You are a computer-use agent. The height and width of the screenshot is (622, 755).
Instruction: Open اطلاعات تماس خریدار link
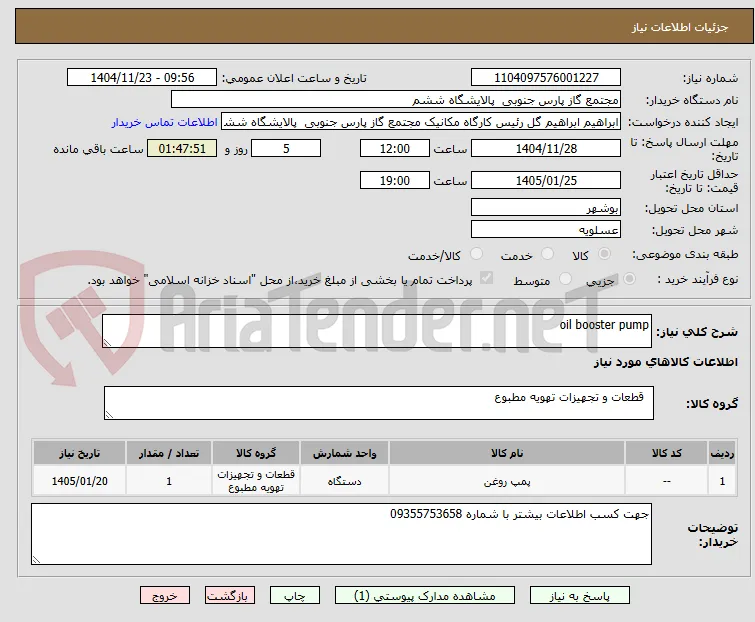point(165,122)
